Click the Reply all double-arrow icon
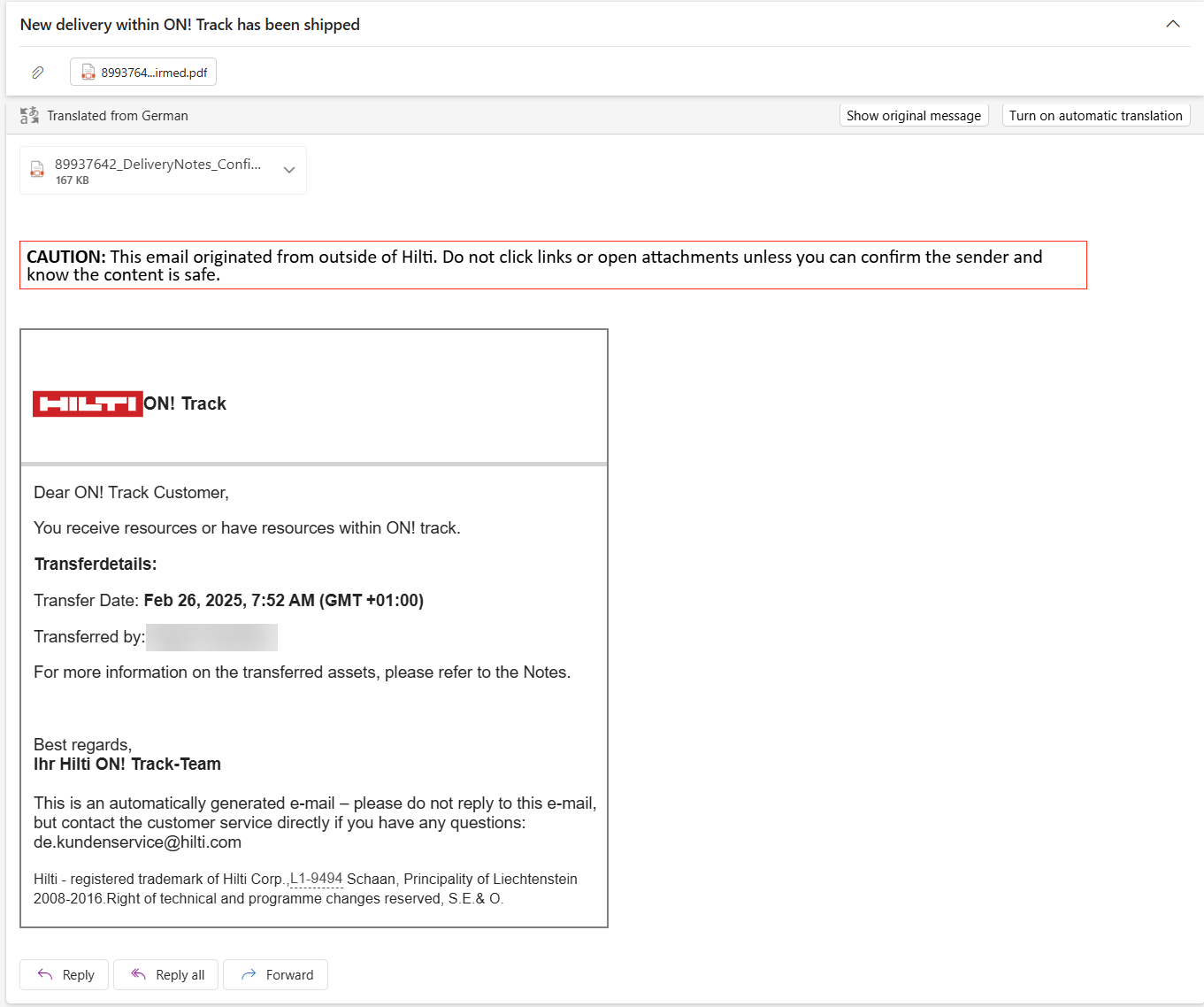 (x=138, y=974)
